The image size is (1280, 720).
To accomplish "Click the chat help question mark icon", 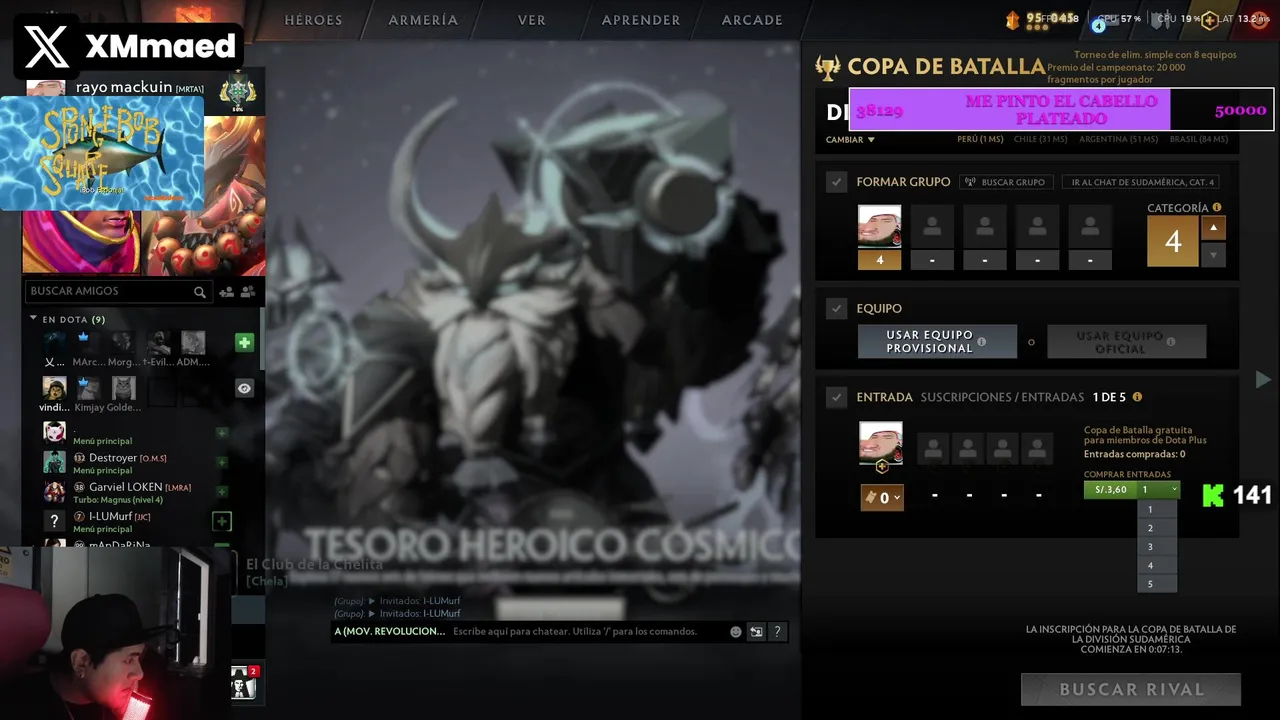I will point(777,632).
